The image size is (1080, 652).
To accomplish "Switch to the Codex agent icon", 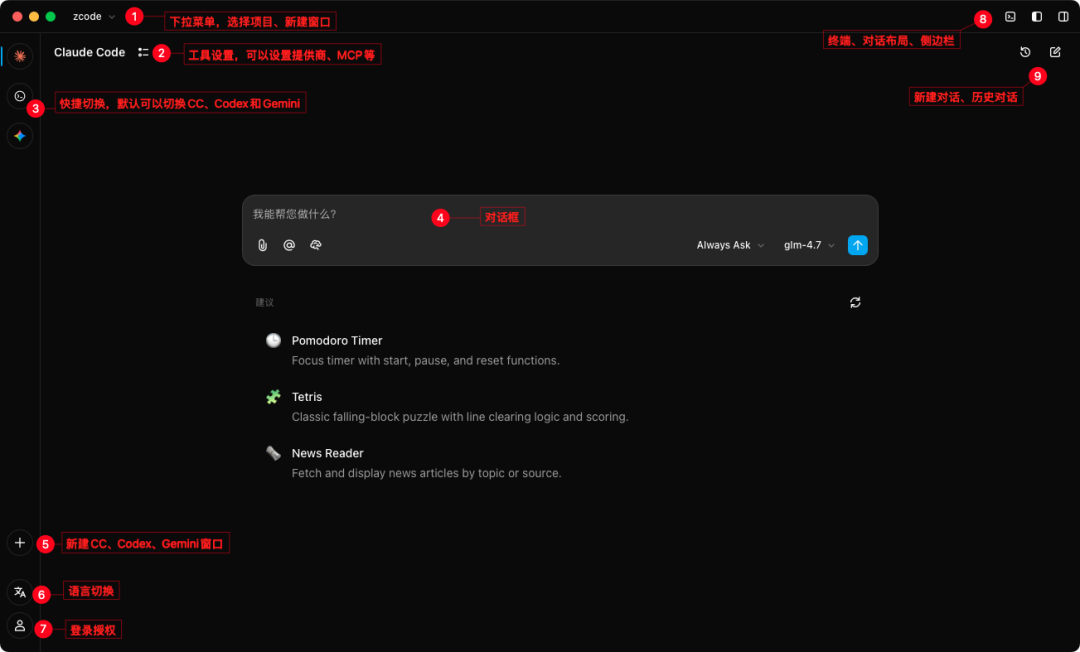I will tap(19, 96).
